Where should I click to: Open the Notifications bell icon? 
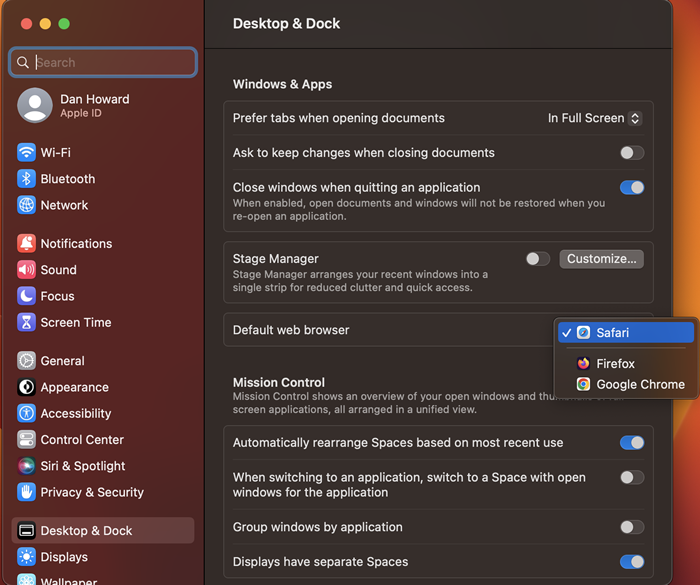(x=26, y=243)
